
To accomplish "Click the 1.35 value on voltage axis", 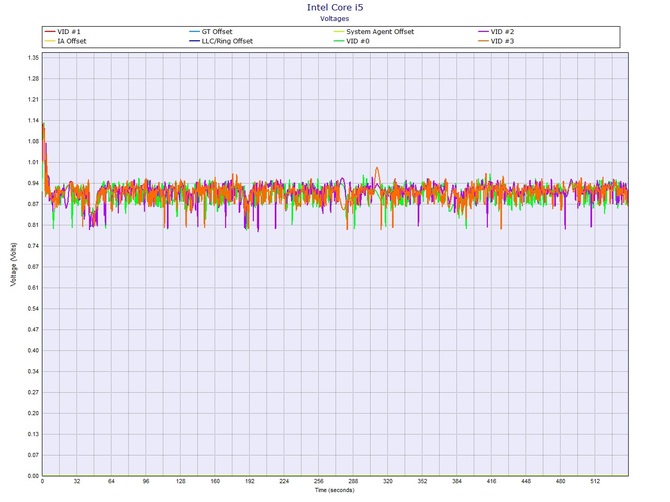I will click(34, 58).
